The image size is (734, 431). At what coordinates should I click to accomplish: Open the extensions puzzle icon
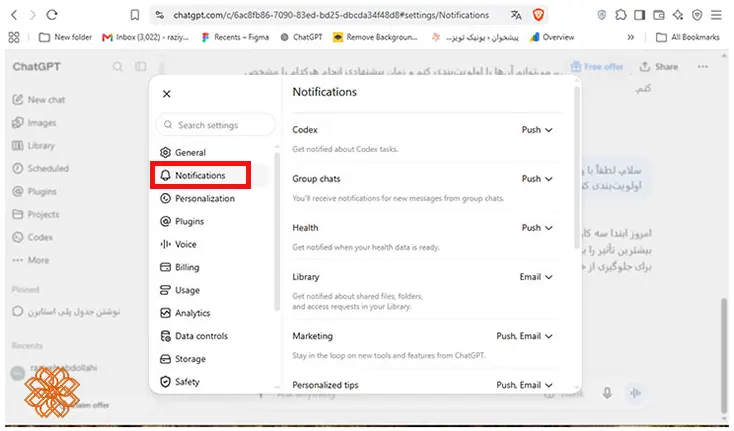coord(621,15)
